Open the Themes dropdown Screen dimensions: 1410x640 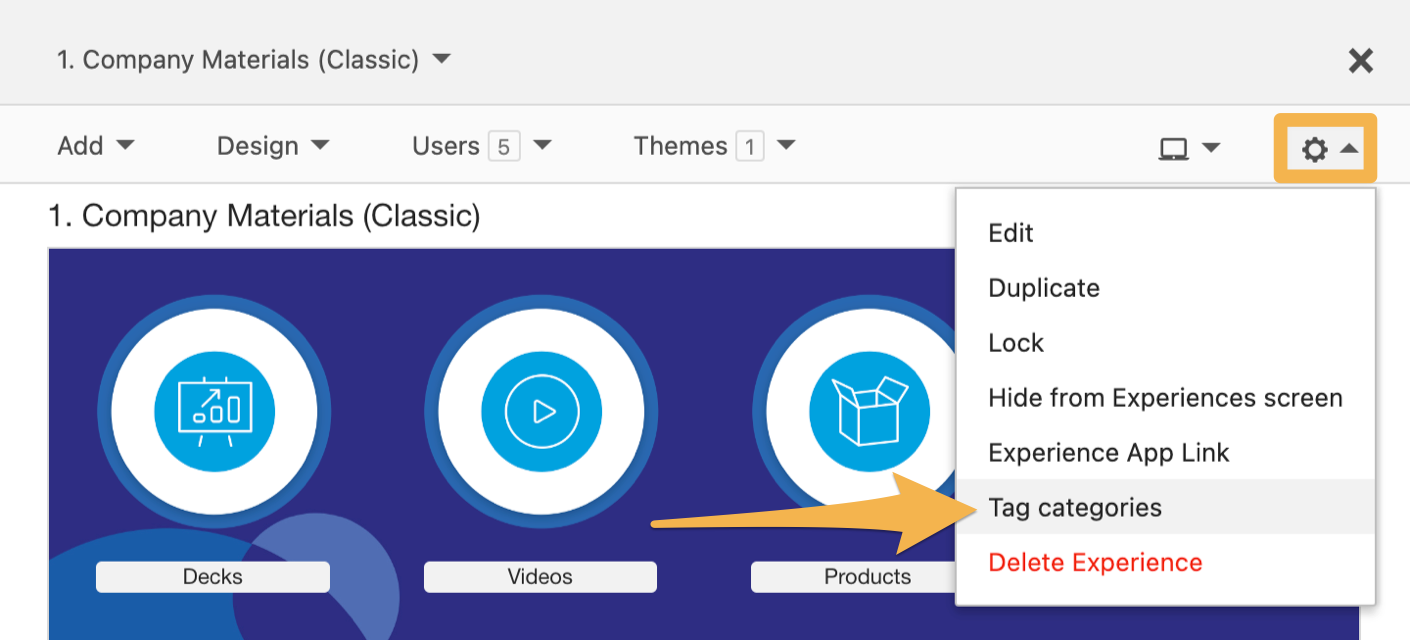click(715, 146)
